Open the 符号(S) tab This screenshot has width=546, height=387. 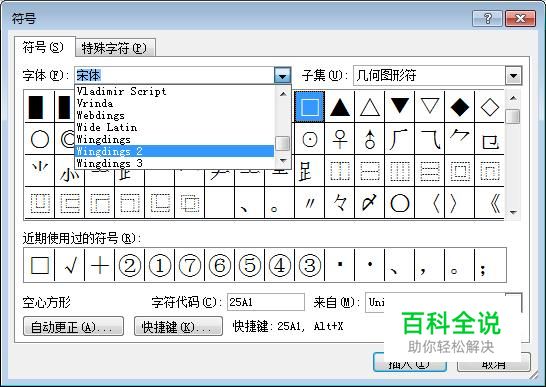[x=44, y=47]
